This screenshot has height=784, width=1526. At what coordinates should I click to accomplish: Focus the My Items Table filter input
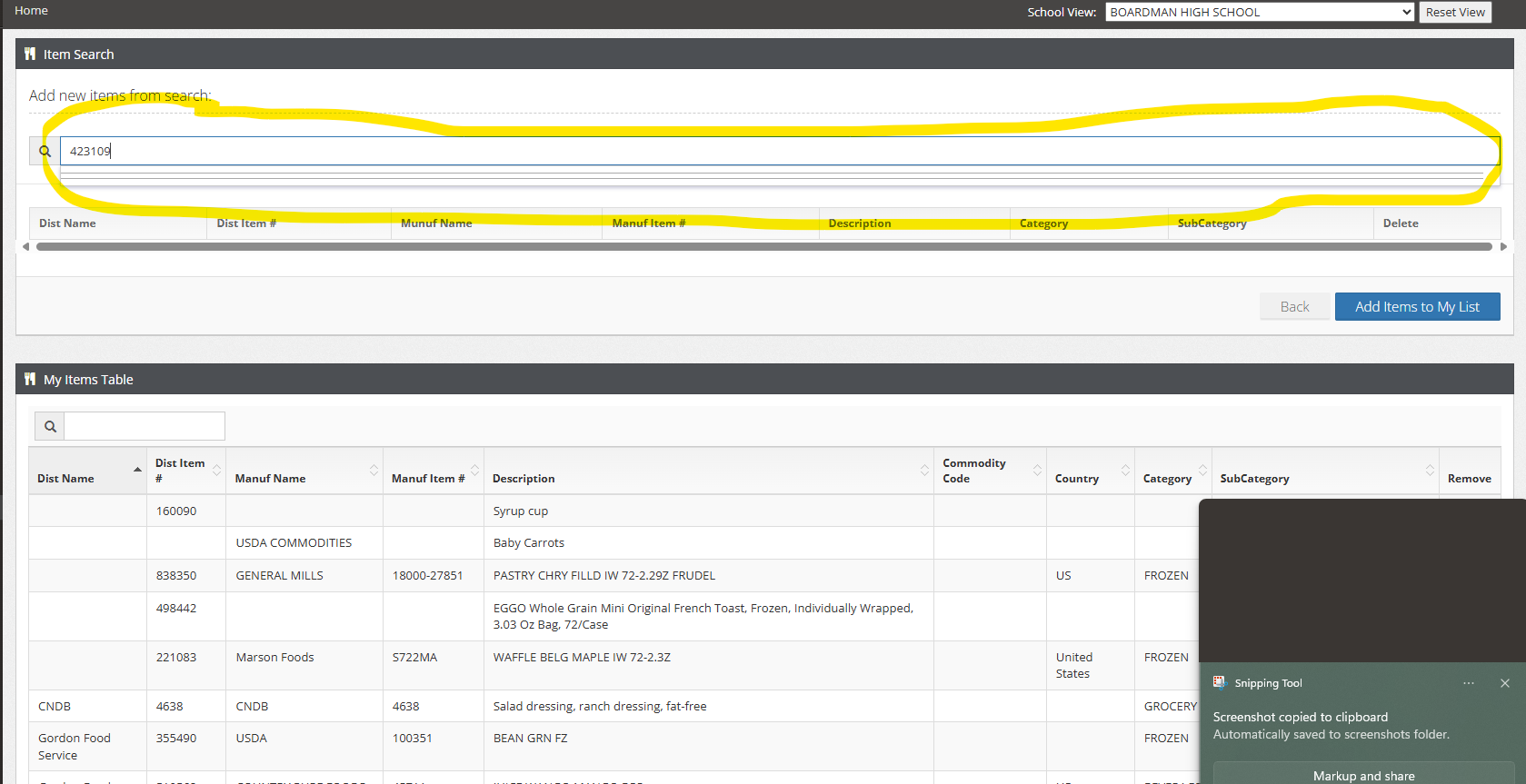click(x=145, y=426)
